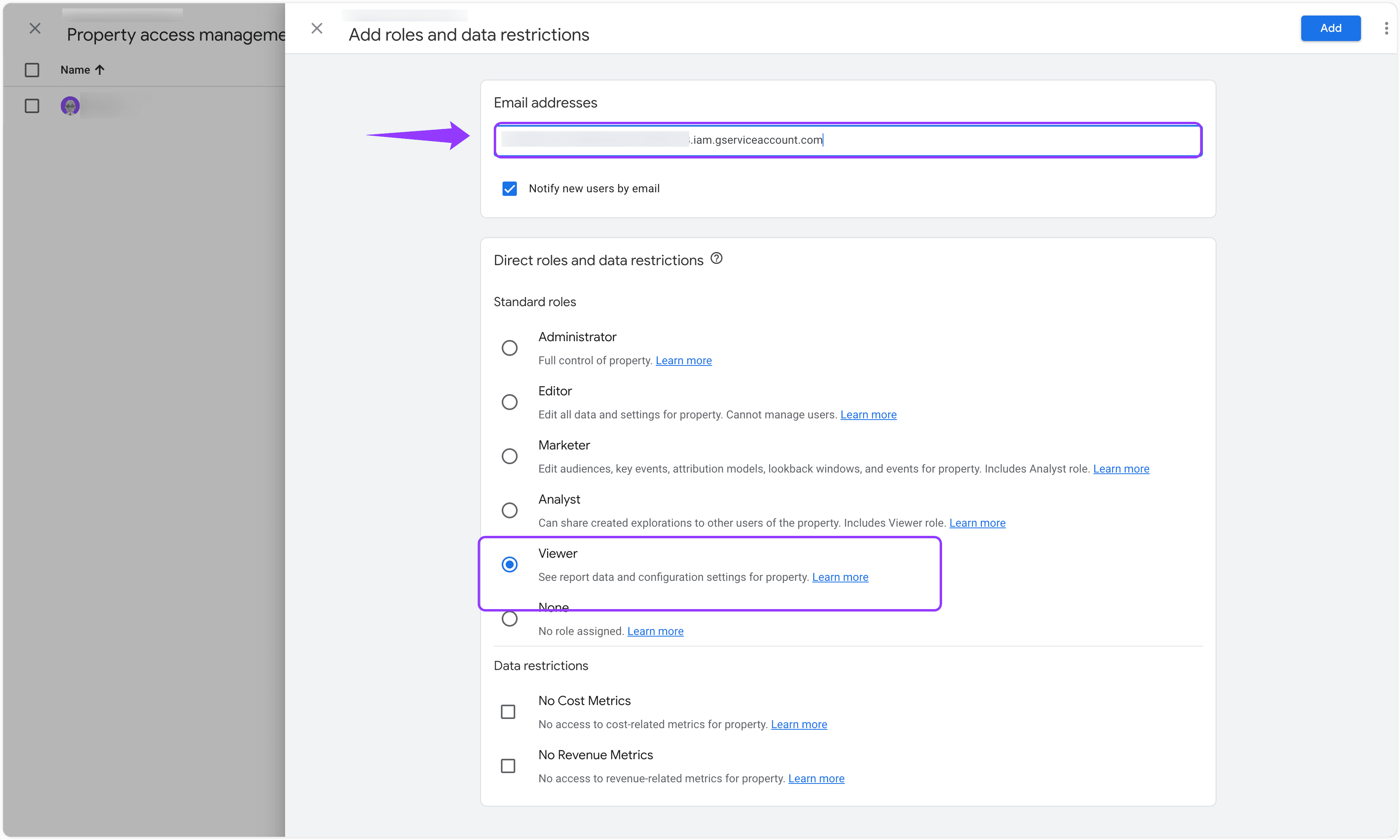This screenshot has height=840, width=1400.
Task: Enable the No Cost Metrics restriction
Action: pyautogui.click(x=508, y=711)
